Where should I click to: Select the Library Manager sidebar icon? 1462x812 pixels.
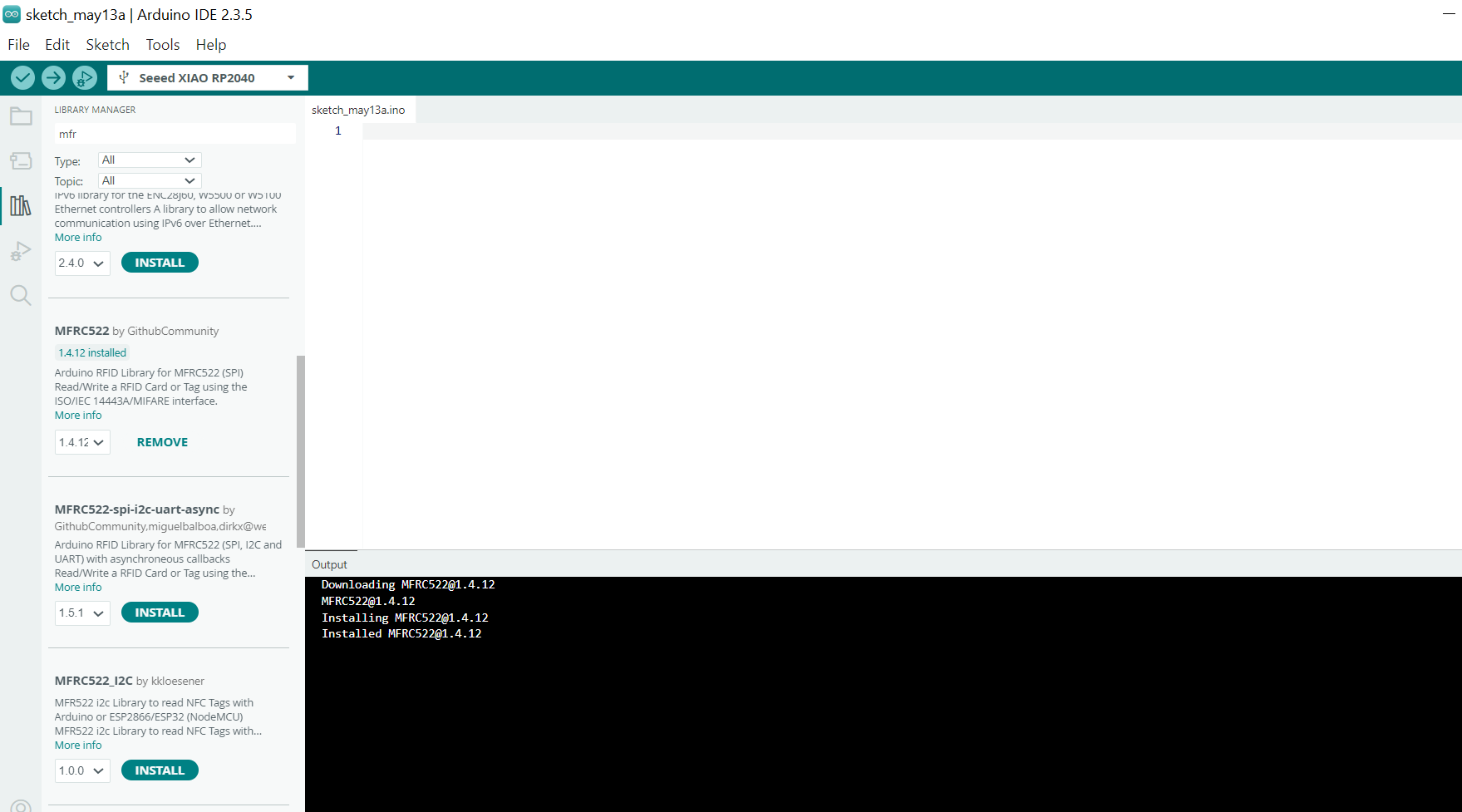[x=21, y=205]
